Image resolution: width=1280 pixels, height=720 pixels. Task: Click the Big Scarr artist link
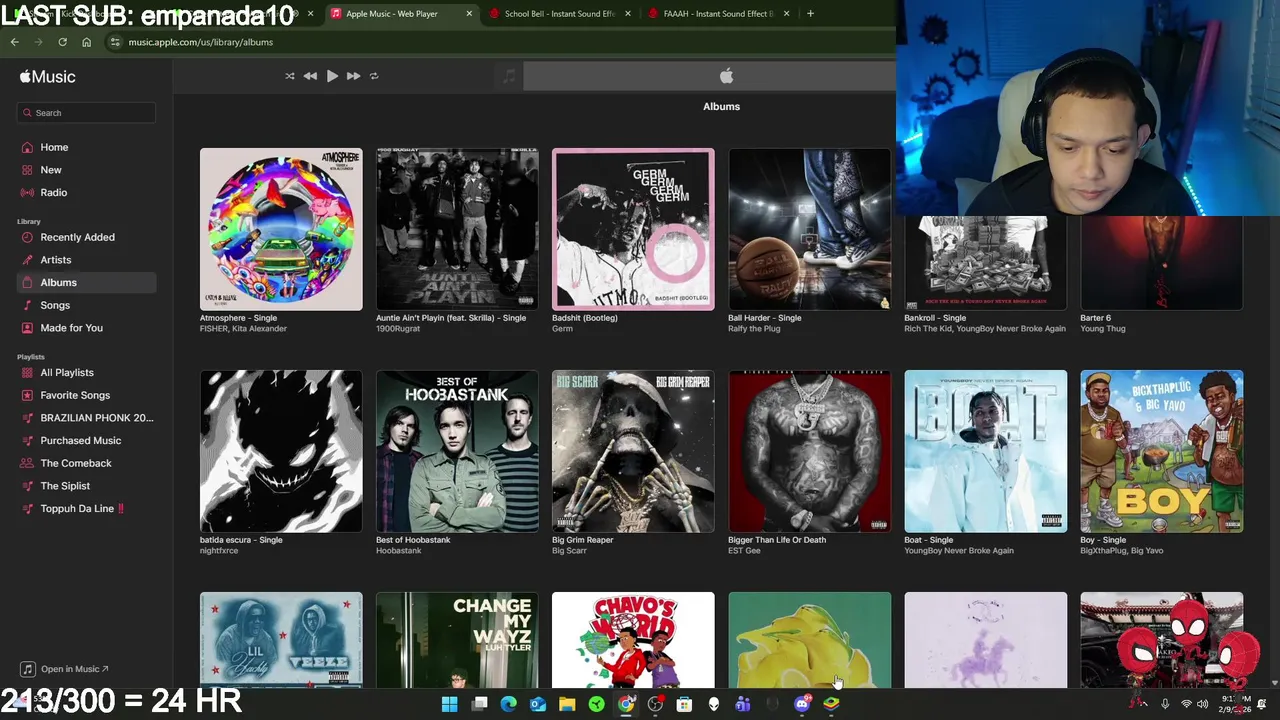point(569,551)
